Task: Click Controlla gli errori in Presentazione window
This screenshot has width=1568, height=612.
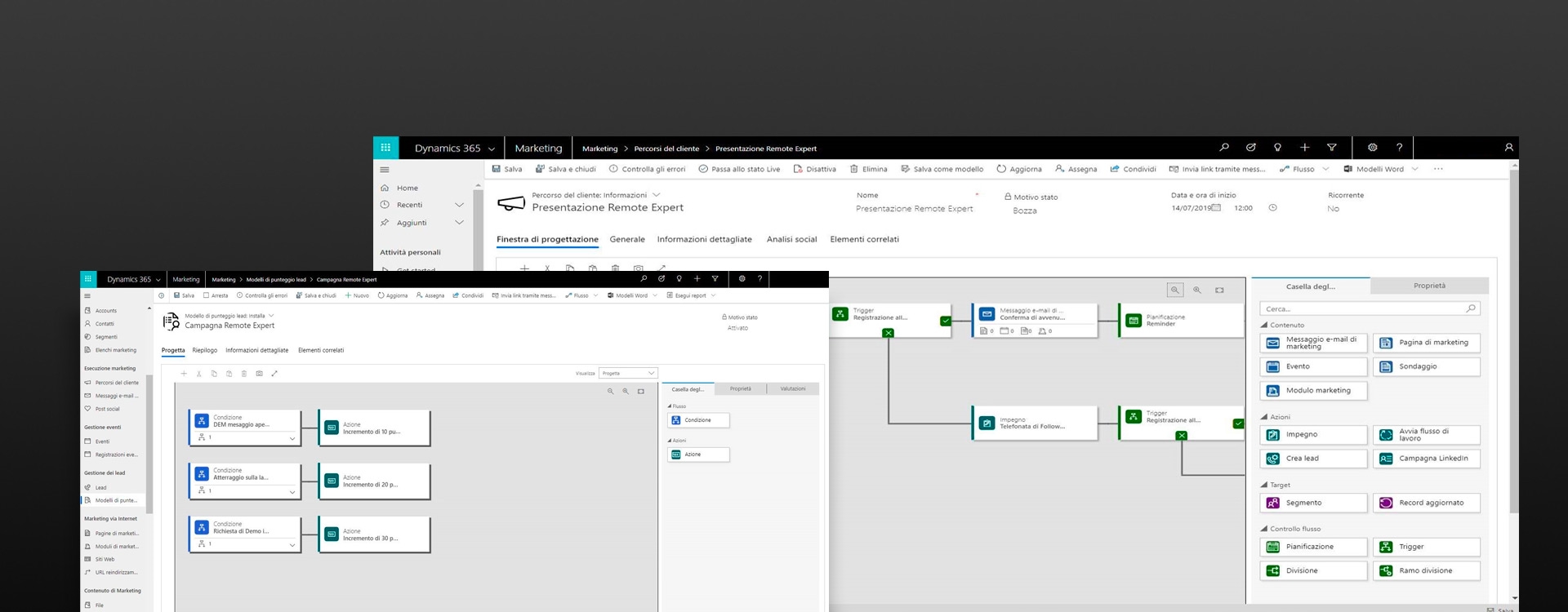Action: (x=648, y=169)
